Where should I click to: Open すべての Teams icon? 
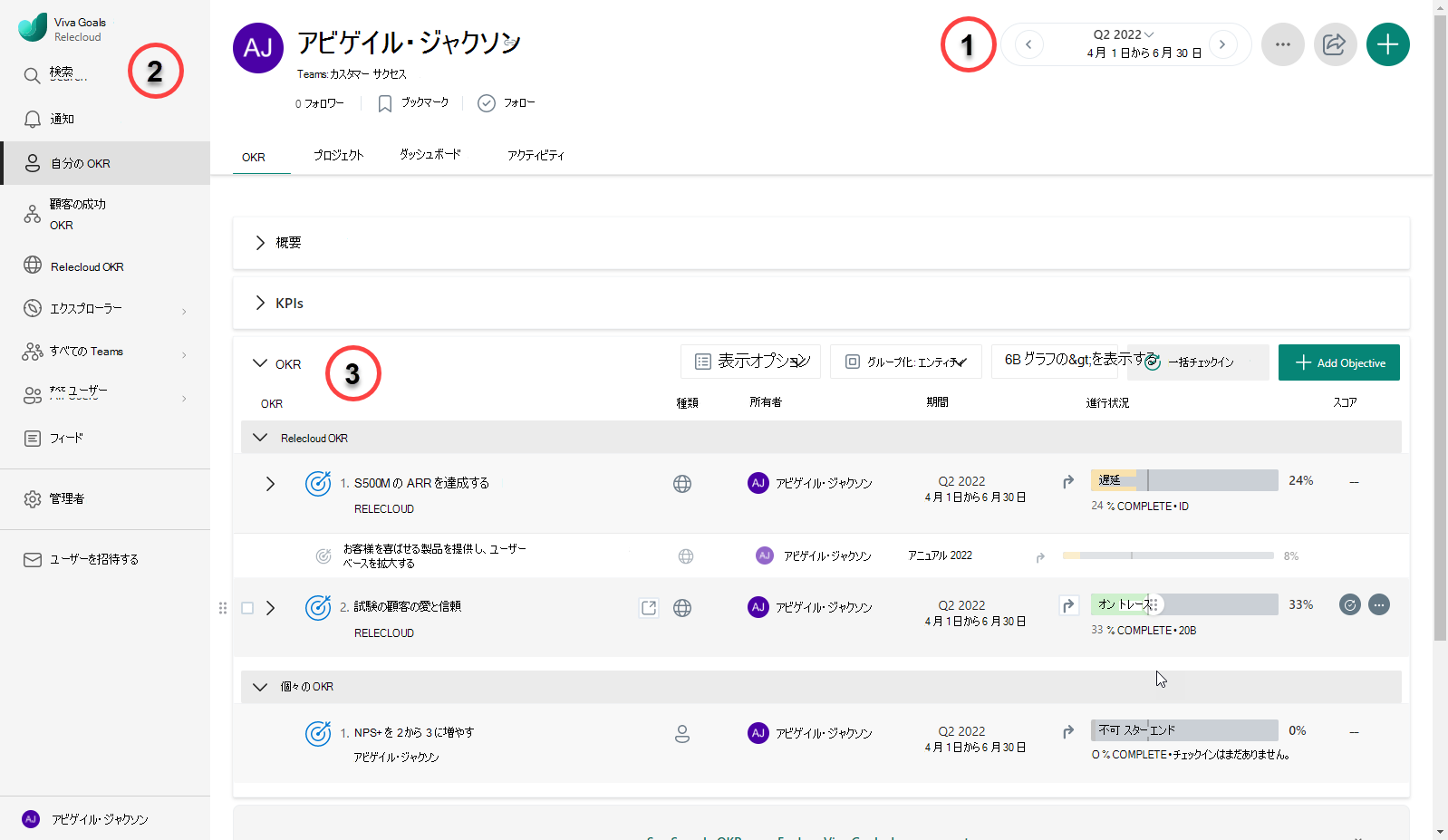click(32, 352)
